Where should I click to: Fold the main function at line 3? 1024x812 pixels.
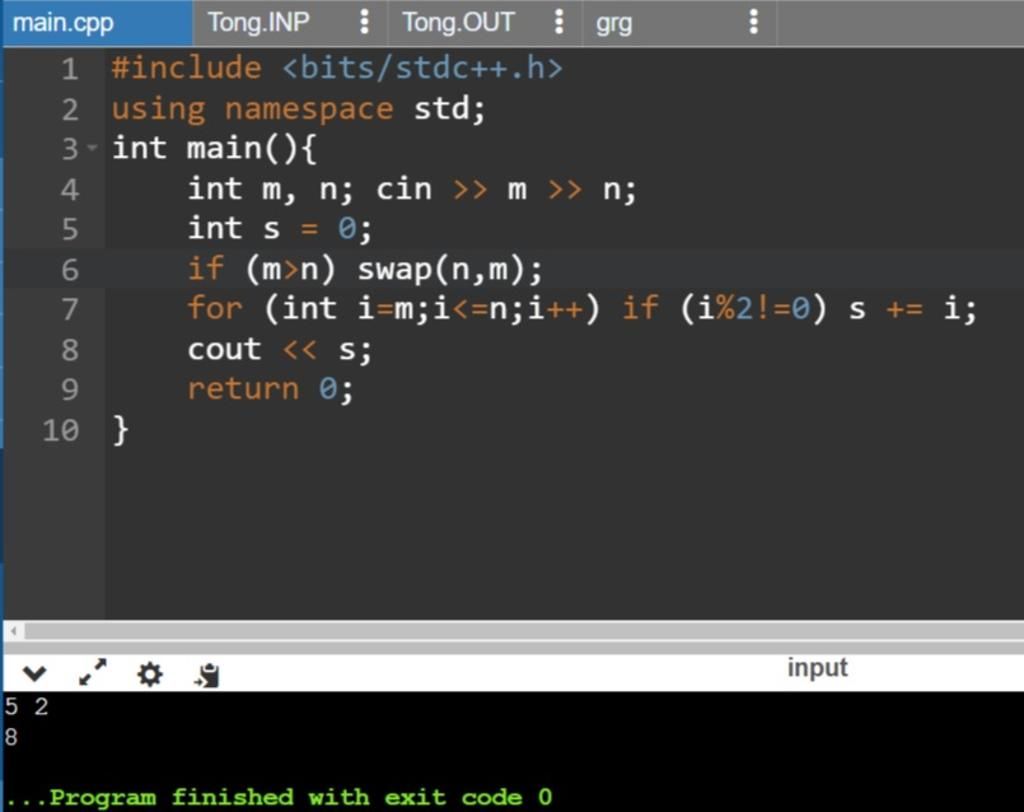(x=92, y=148)
